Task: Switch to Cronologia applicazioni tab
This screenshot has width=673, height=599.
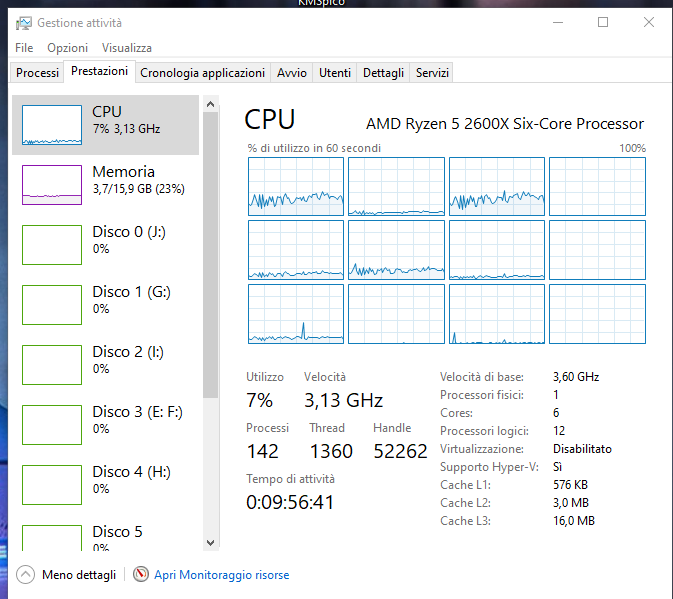Action: tap(203, 73)
